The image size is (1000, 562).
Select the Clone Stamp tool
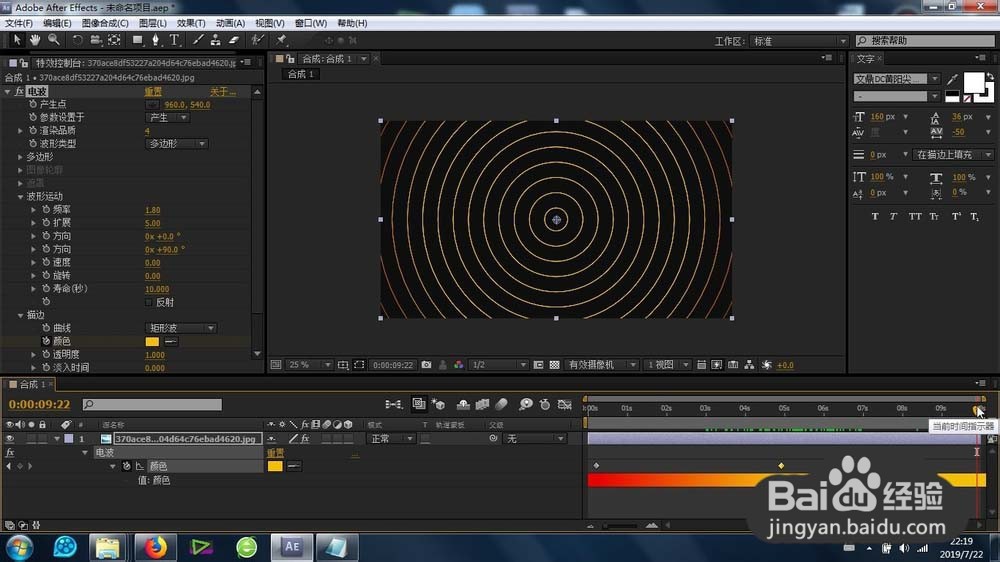(x=216, y=40)
